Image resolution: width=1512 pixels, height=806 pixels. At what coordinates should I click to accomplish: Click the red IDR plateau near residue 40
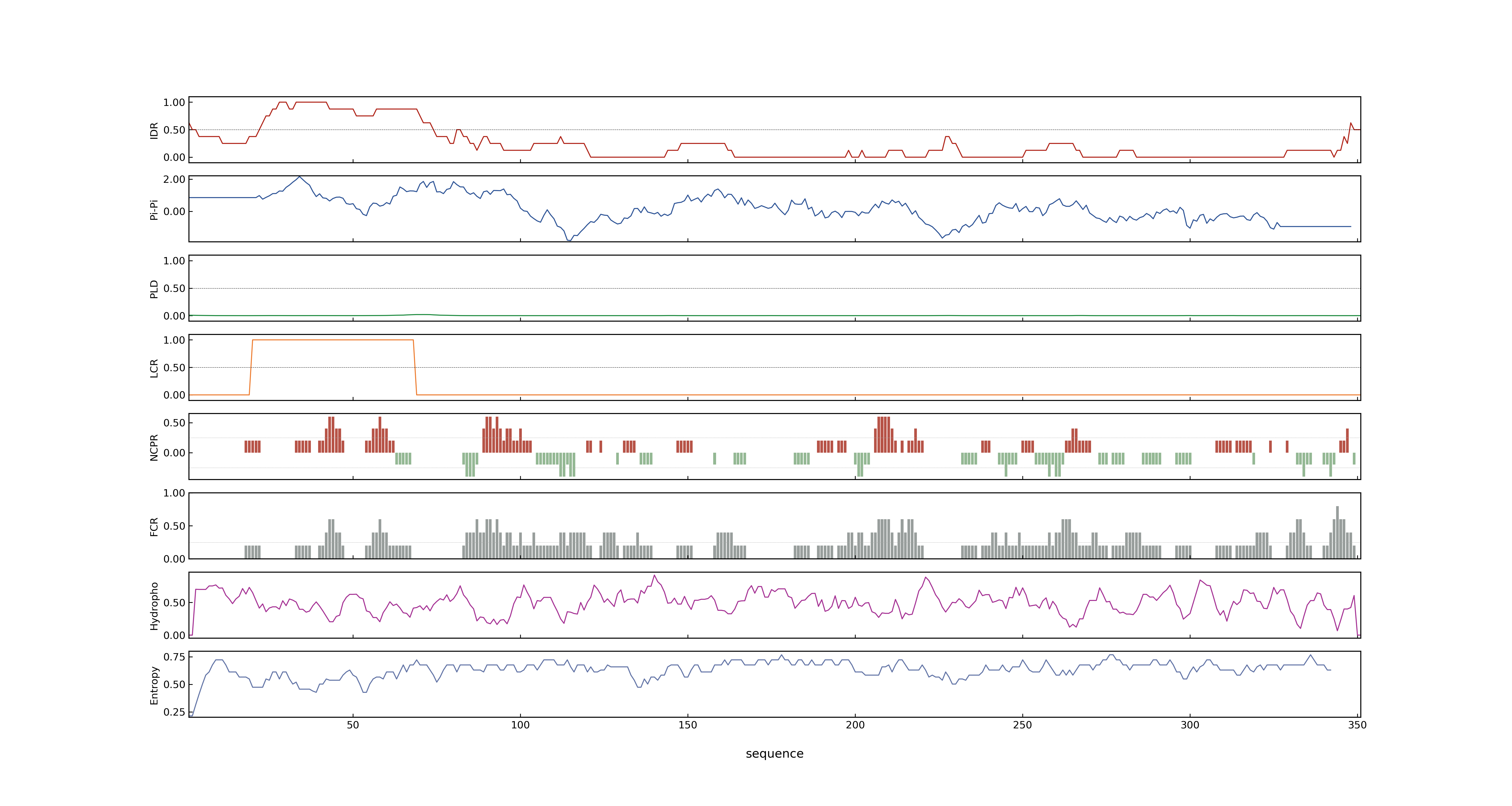pos(311,102)
